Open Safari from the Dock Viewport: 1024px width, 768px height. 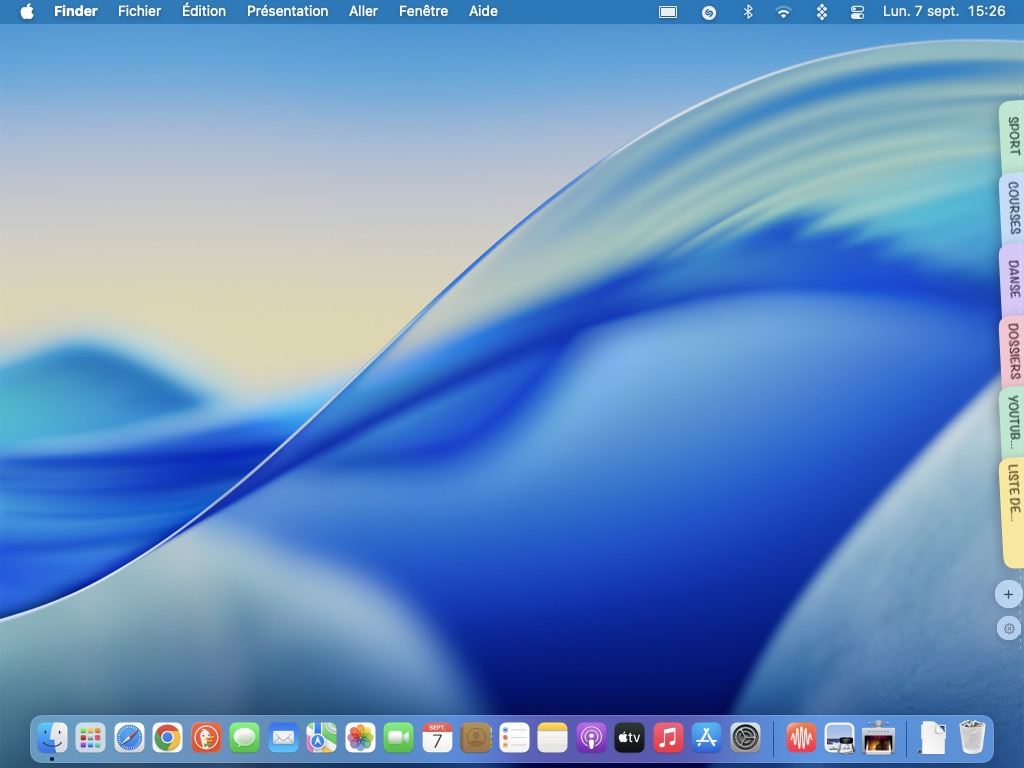point(129,739)
